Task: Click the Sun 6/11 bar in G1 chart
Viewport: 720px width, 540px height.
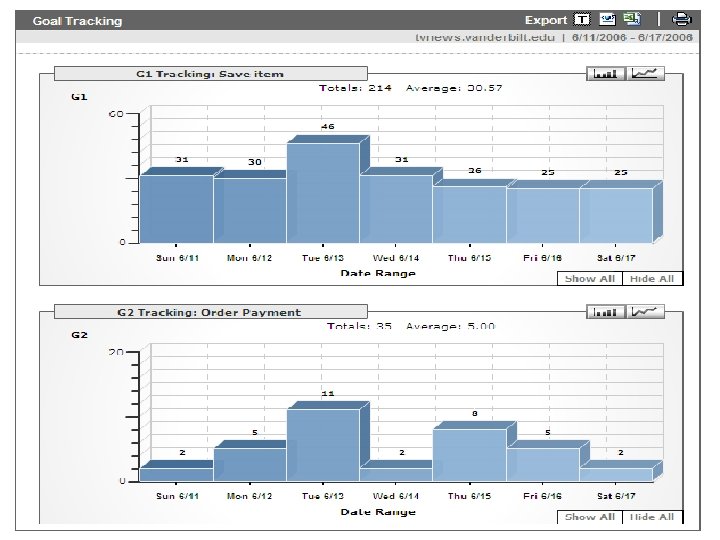Action: pos(176,209)
